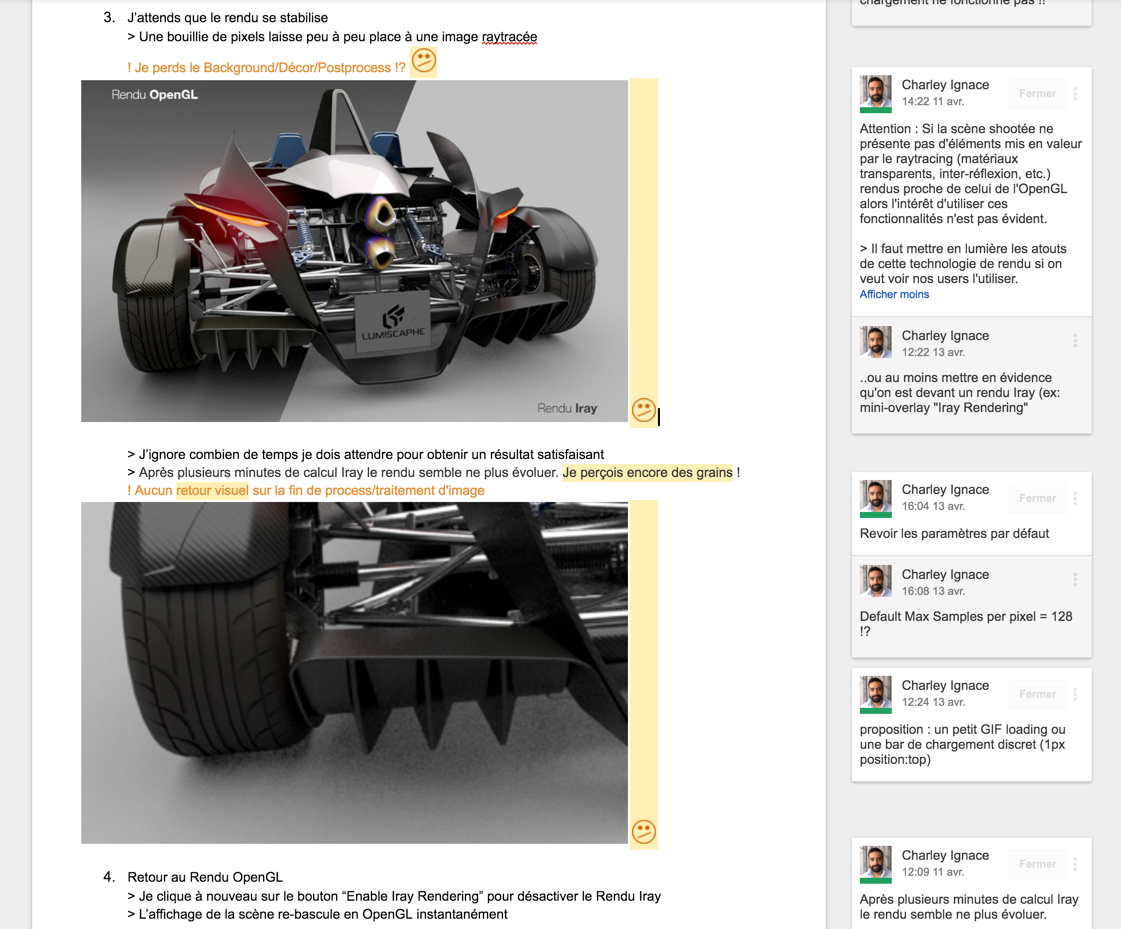The height and width of the screenshot is (929, 1121).
Task: Open the three-dot menu on the 12:24 13 avr. comment
Action: click(x=1075, y=694)
